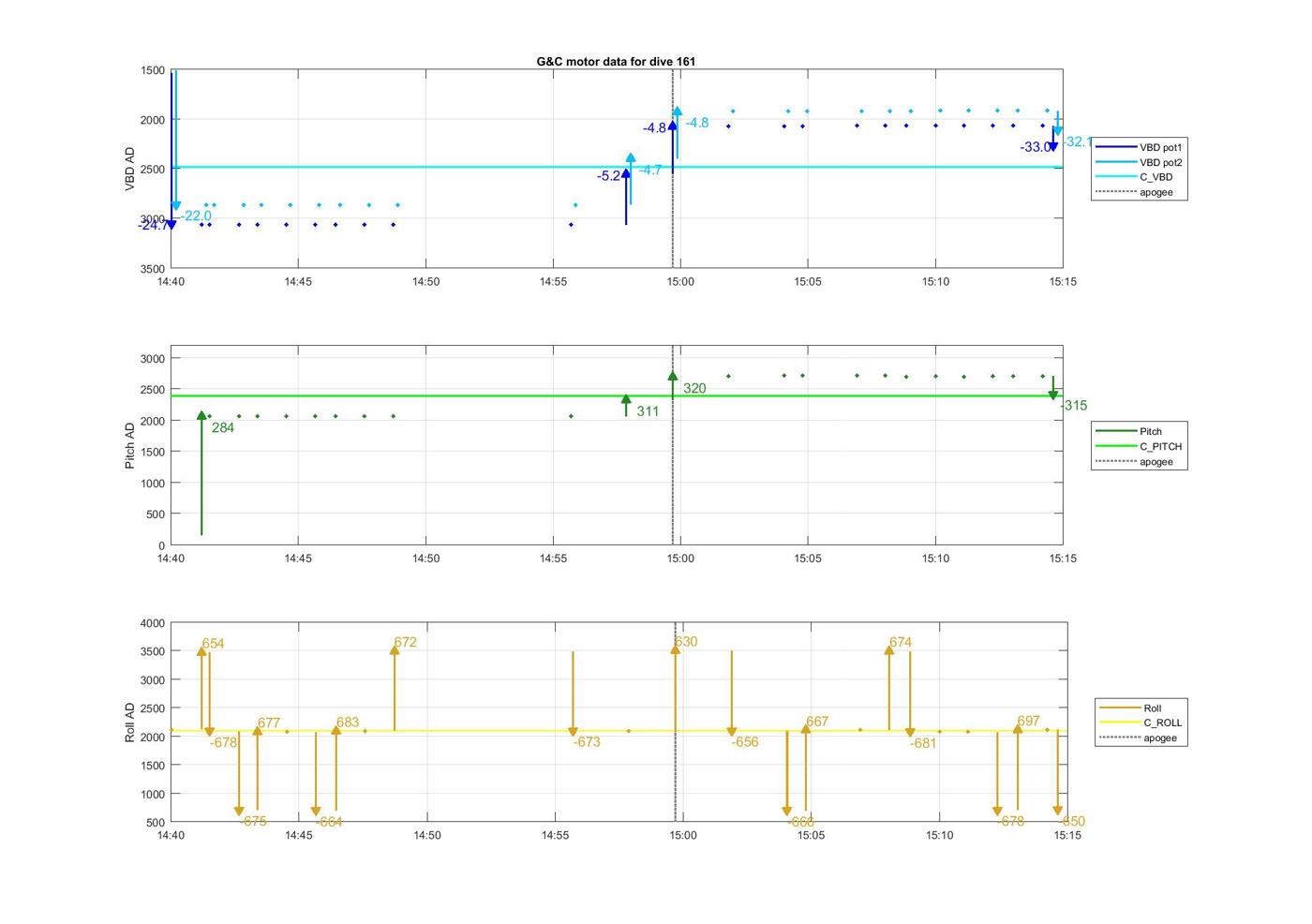This screenshot has height=924, width=1312.
Task: Click the '-650' roll data label
Action: pos(1072,822)
